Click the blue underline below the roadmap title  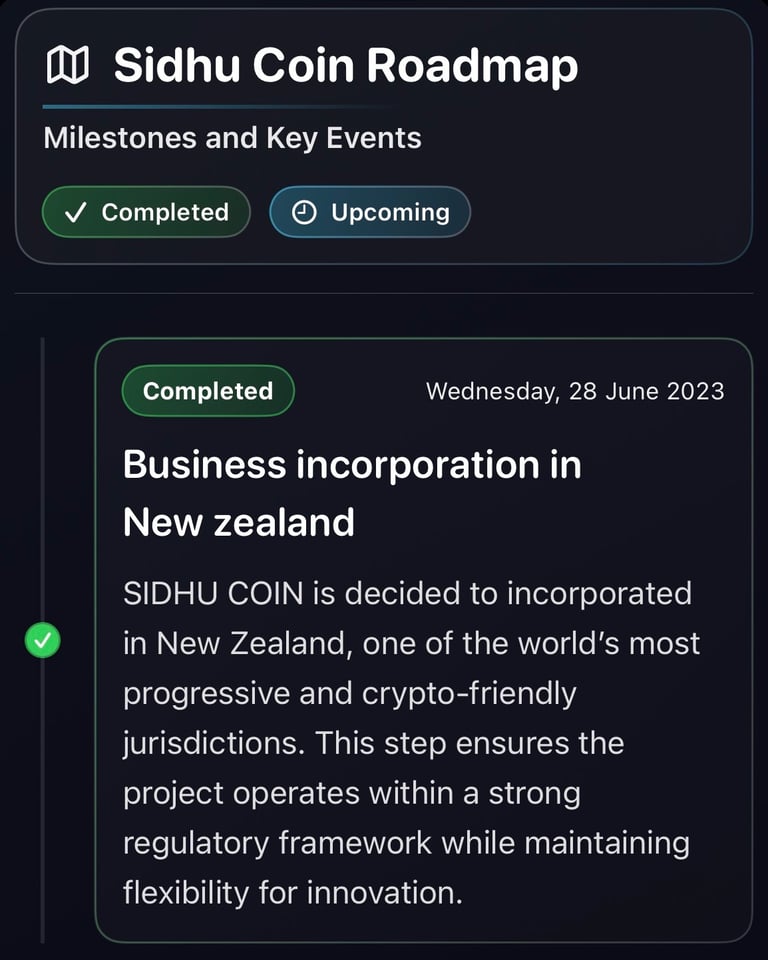click(x=220, y=107)
